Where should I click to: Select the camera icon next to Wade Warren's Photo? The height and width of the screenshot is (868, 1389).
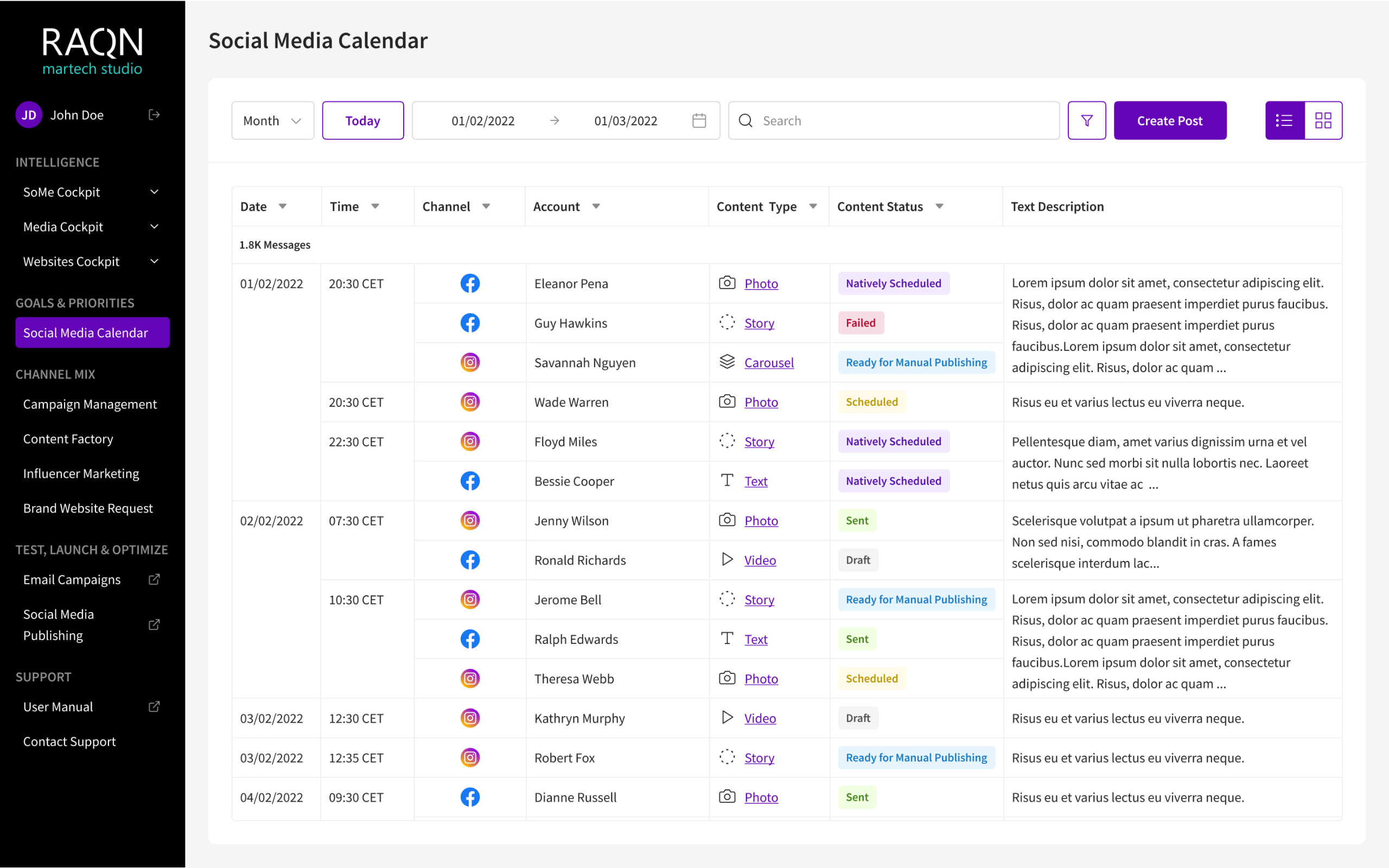[x=727, y=402]
